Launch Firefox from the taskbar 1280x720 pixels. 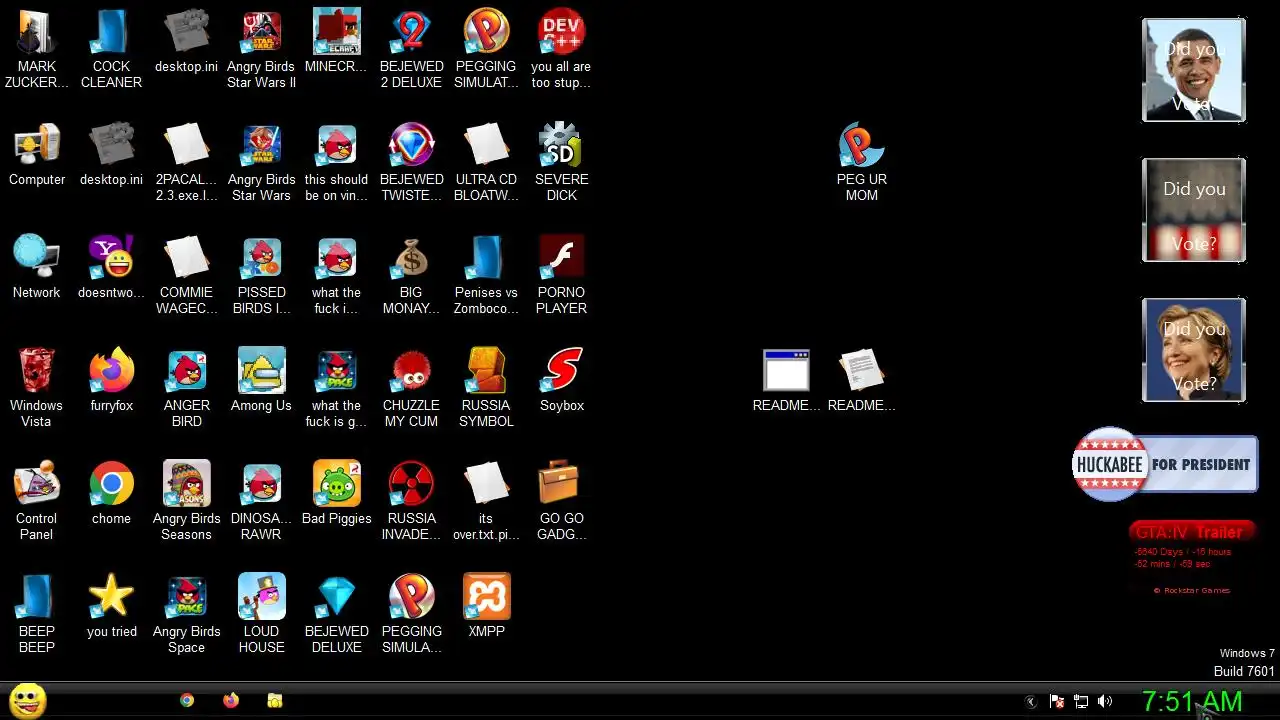(231, 701)
